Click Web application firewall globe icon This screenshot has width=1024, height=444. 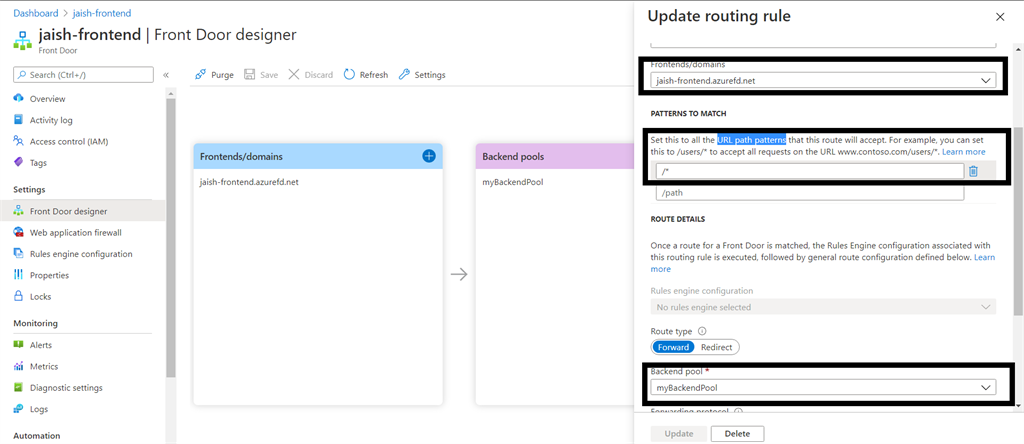[x=18, y=232]
